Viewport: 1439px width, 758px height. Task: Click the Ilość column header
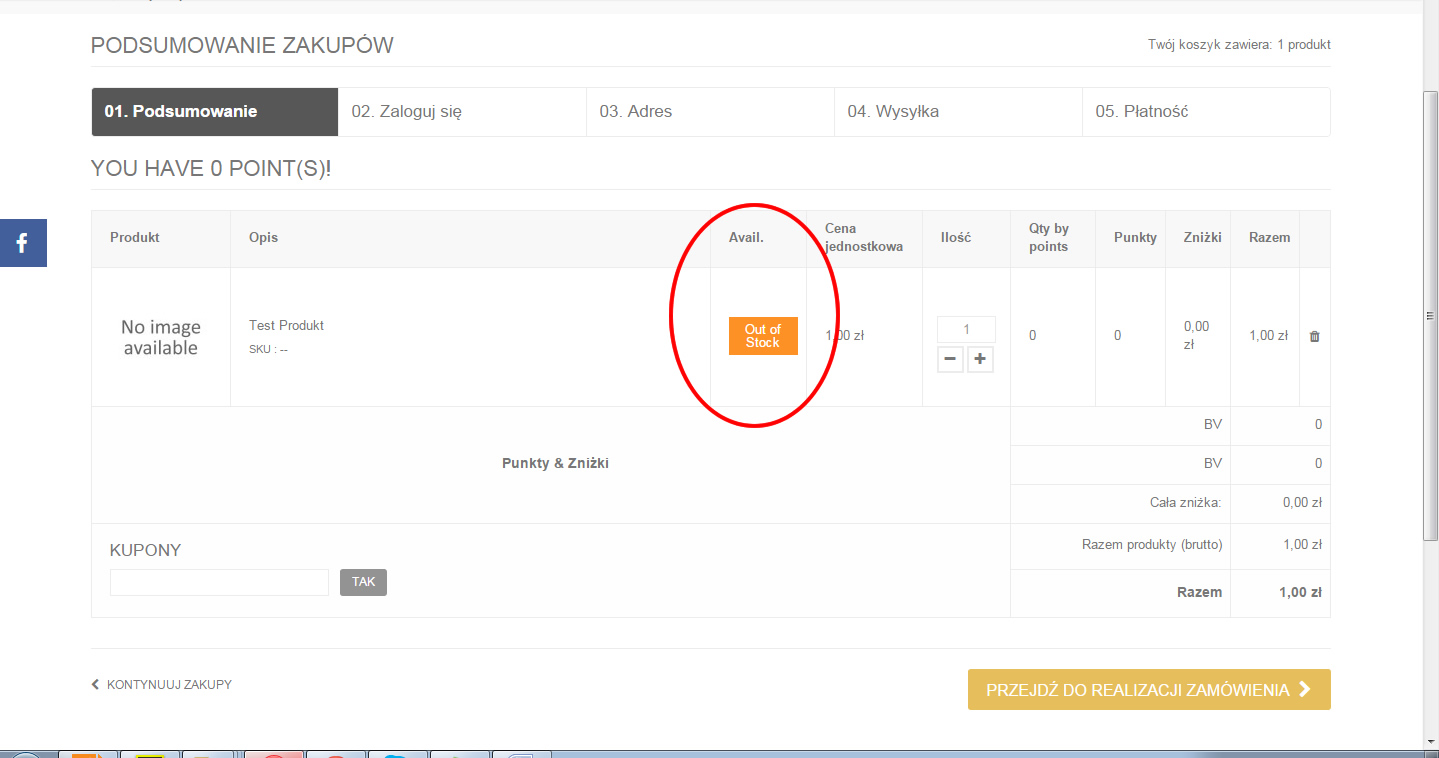click(x=956, y=238)
